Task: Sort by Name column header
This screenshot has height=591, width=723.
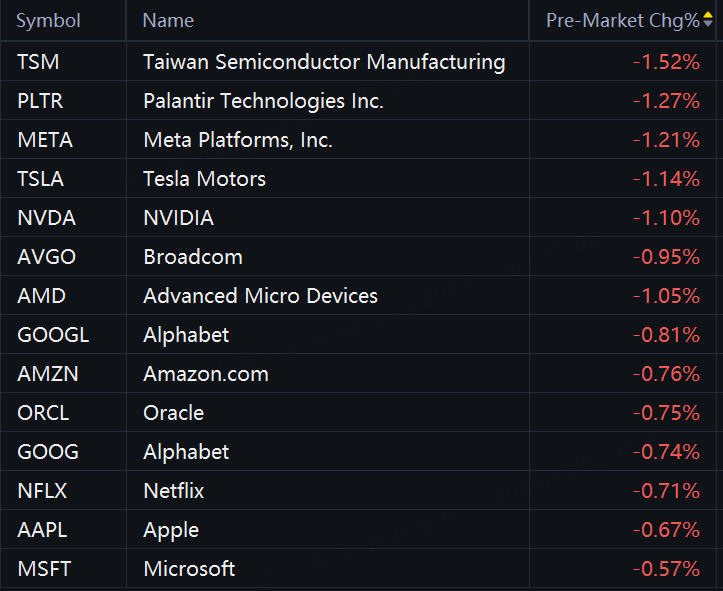Action: tap(168, 21)
